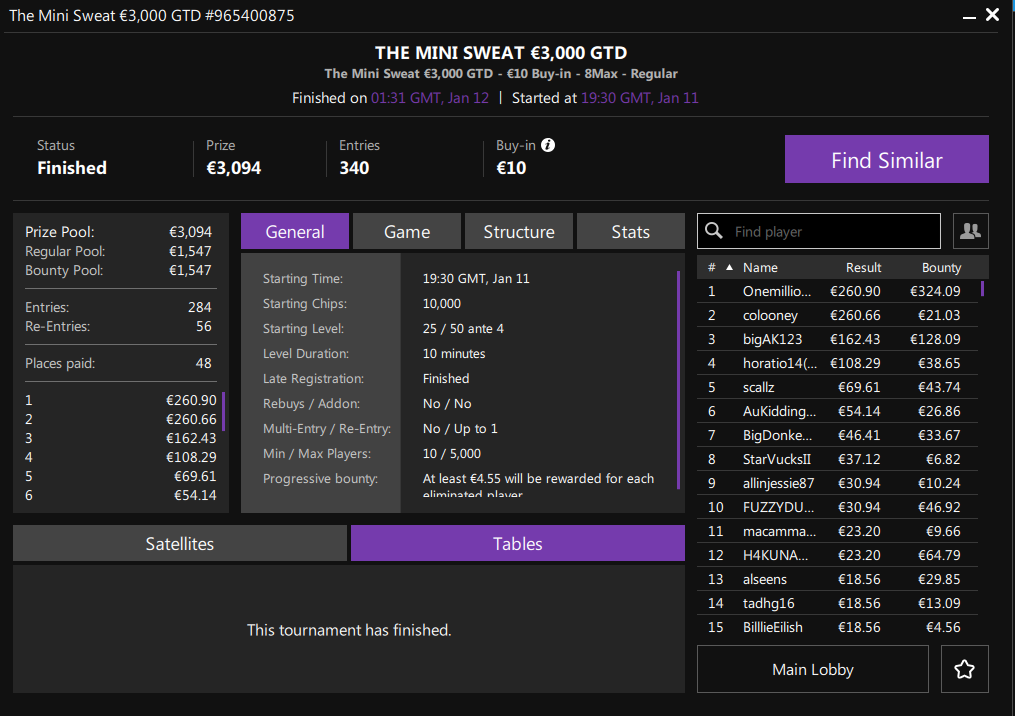Select player row bigAK123

coord(837,339)
